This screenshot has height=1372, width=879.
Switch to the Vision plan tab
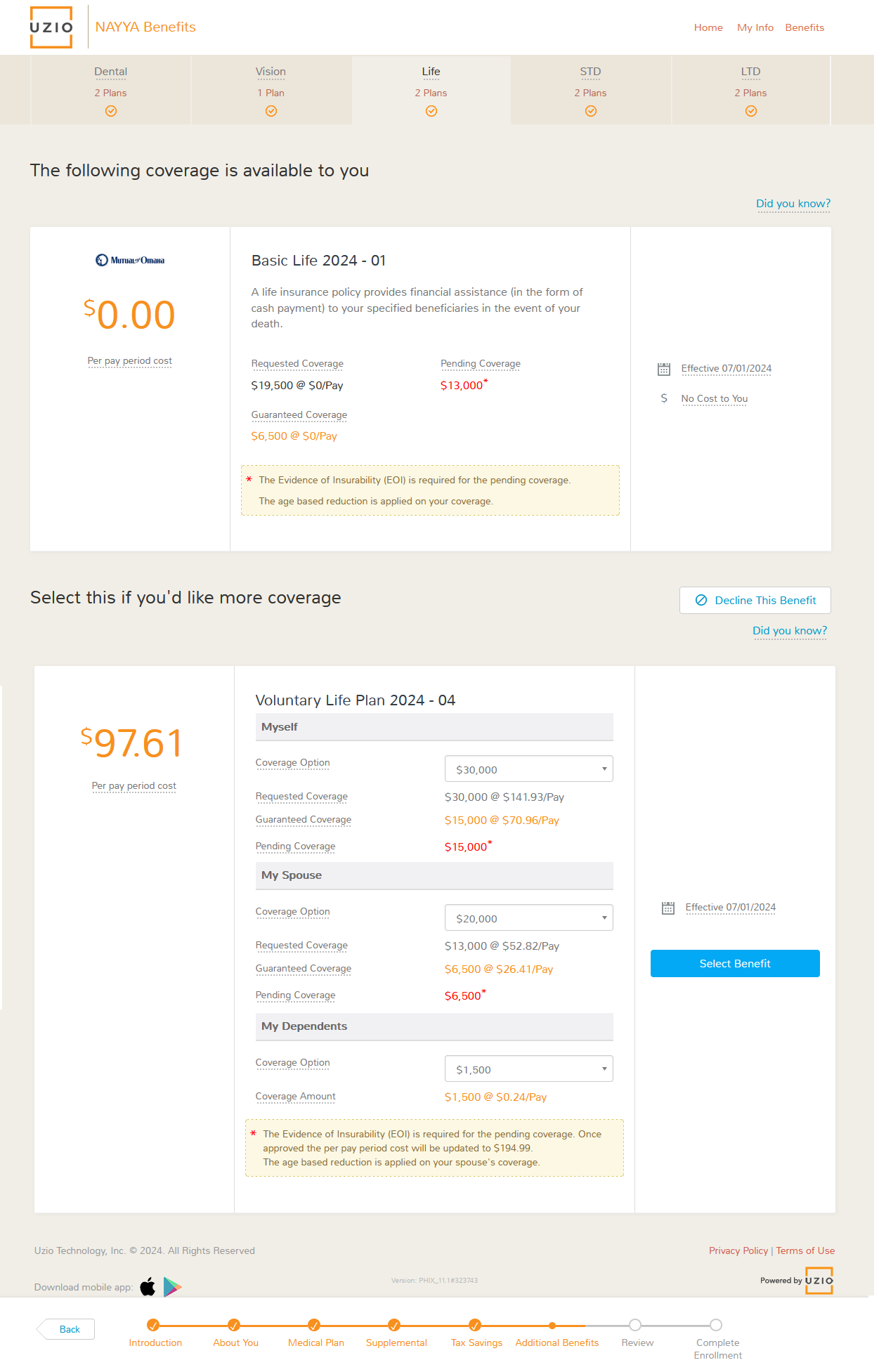point(271,91)
